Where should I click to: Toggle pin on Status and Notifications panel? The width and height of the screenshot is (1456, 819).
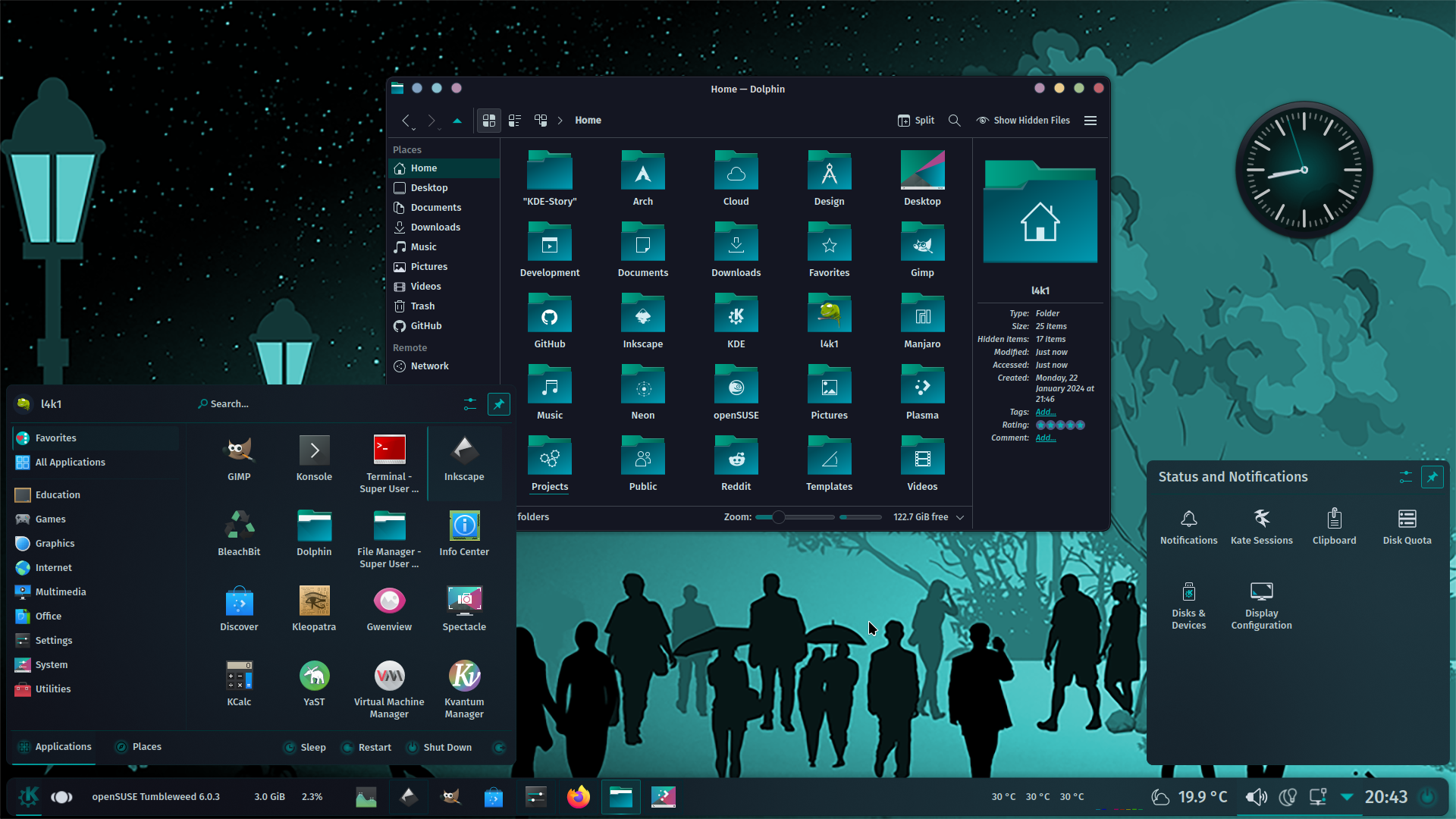tap(1432, 477)
